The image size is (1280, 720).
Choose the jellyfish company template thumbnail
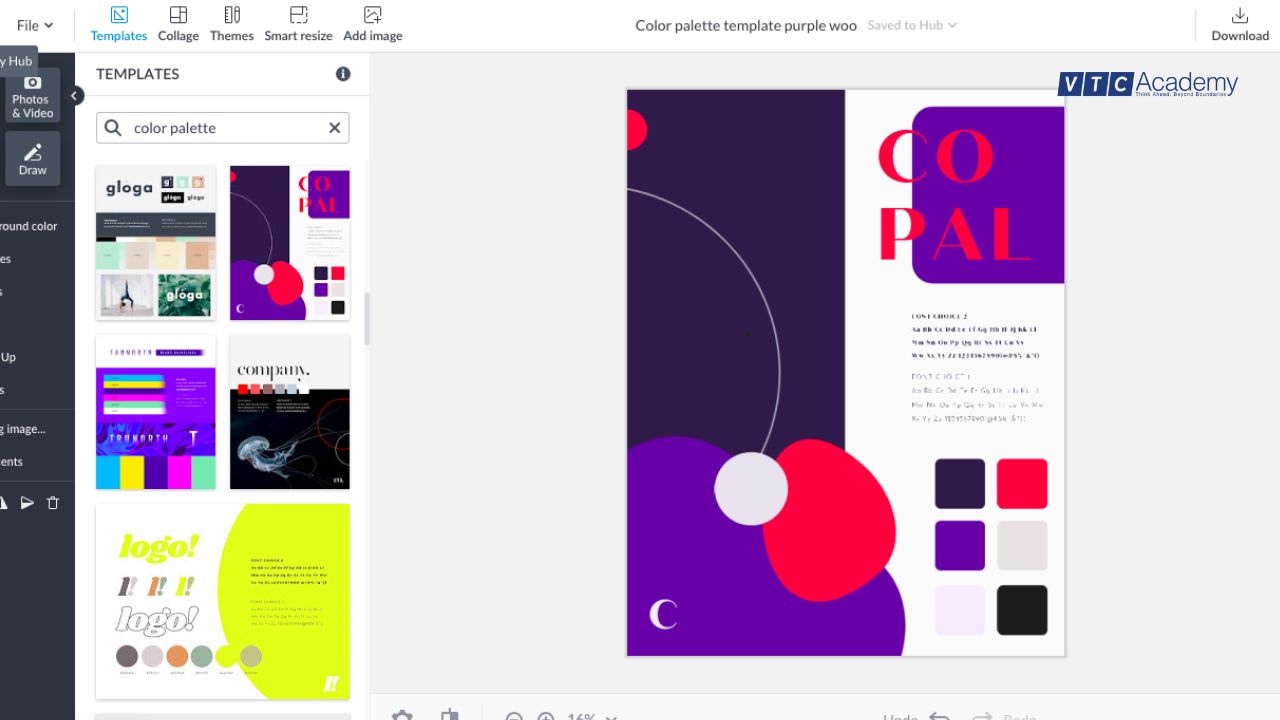290,412
